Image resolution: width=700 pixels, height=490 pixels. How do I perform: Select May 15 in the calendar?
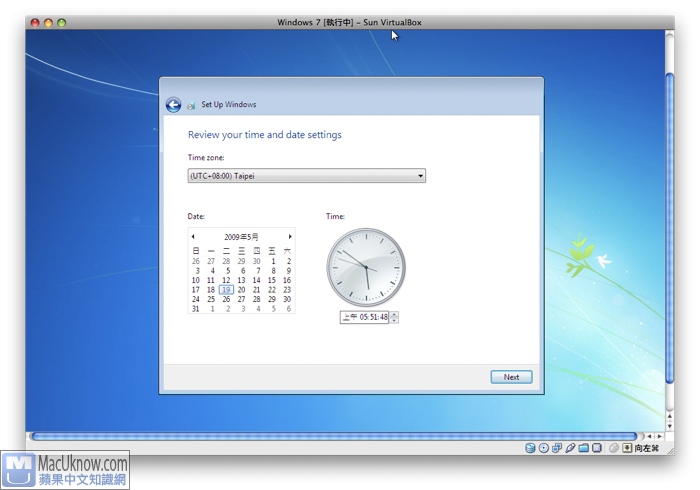point(272,280)
